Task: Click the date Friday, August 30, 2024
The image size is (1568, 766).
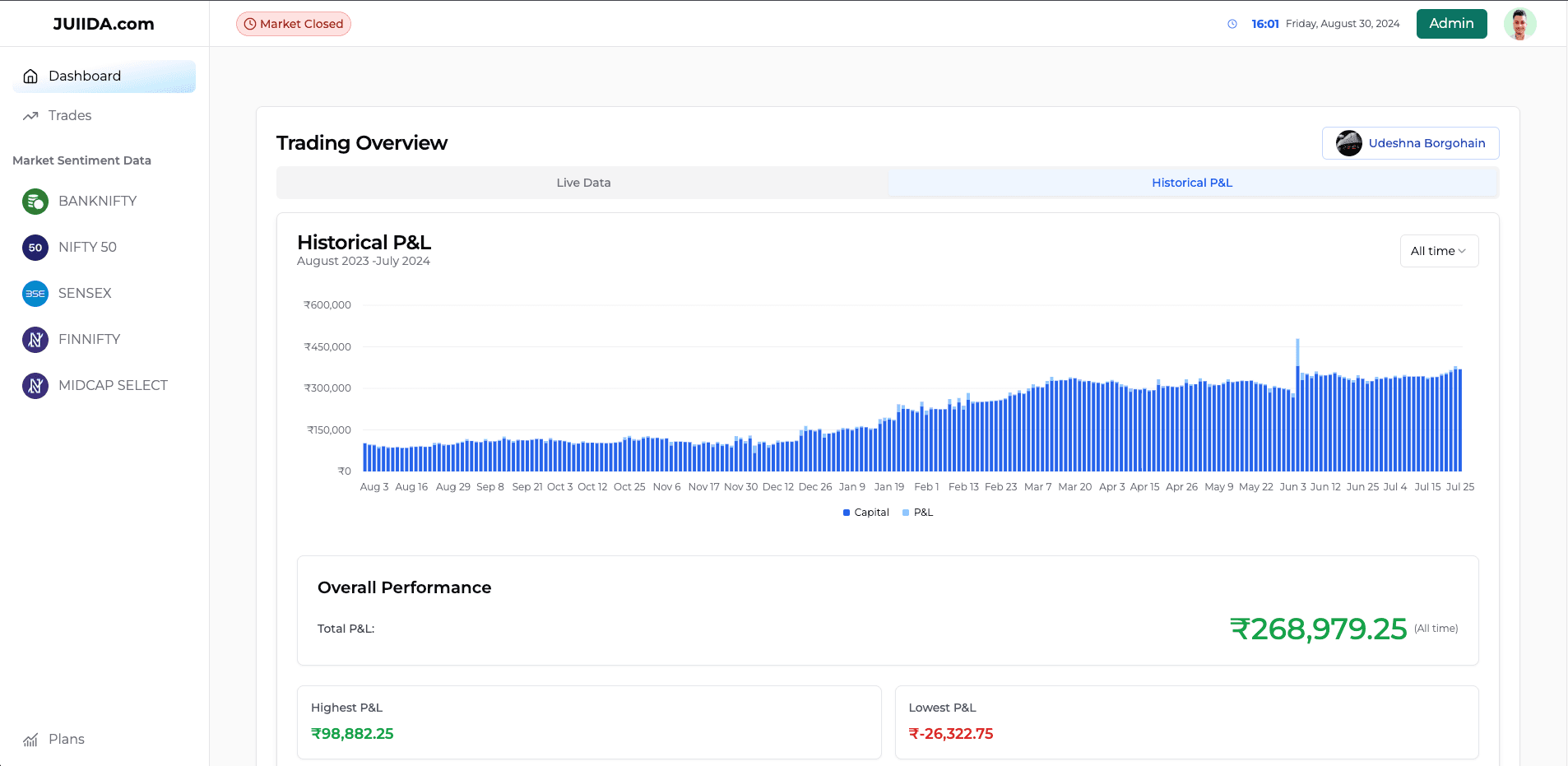Action: point(1343,24)
